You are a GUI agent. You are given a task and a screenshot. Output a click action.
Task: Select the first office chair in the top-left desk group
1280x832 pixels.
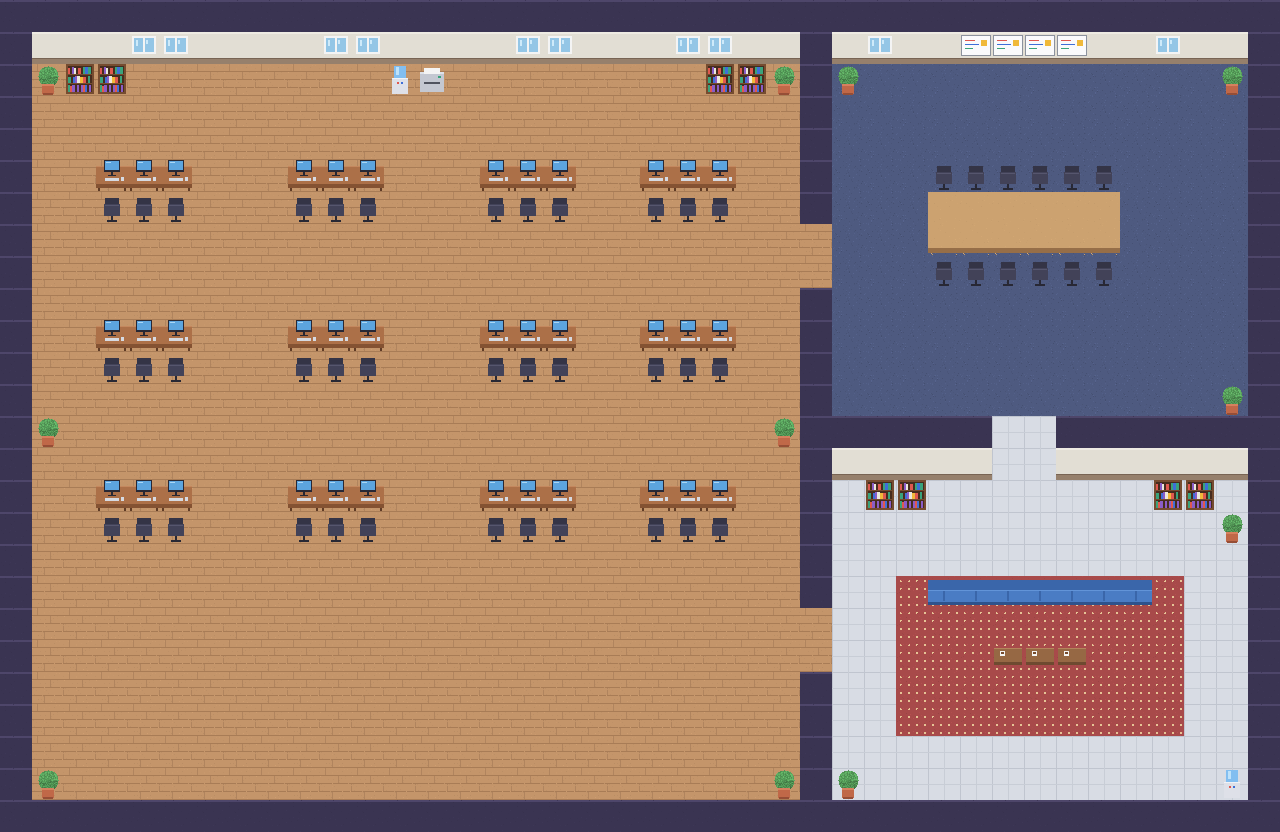[112, 209]
